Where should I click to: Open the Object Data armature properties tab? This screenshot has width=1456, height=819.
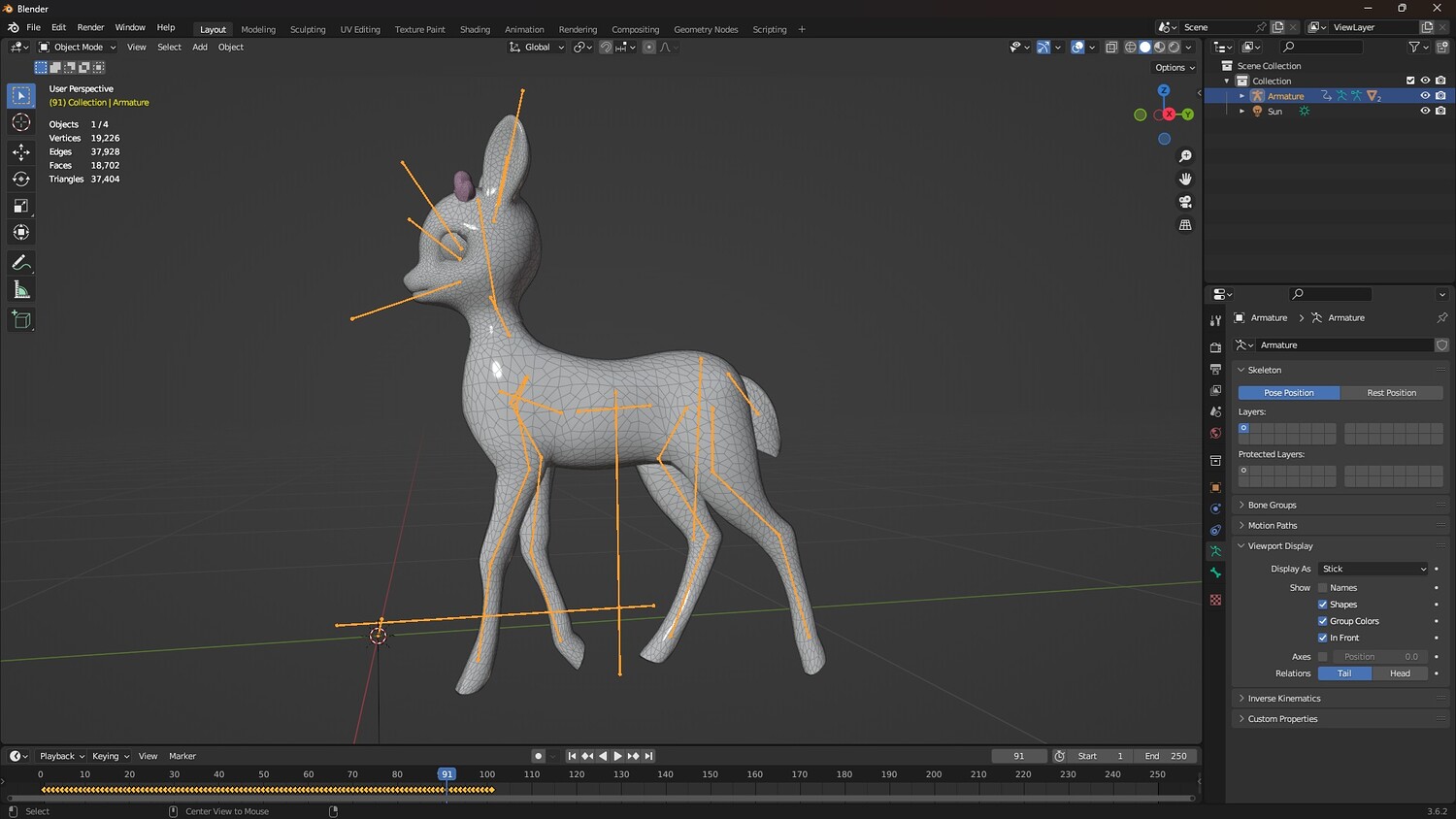click(1215, 551)
